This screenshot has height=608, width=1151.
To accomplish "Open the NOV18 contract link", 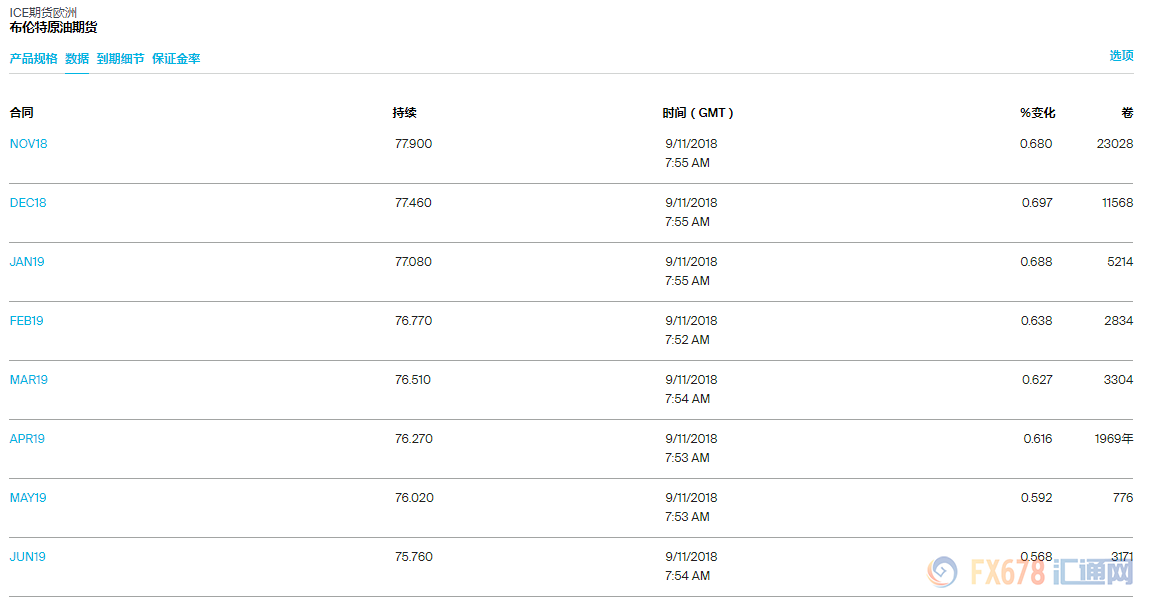I will (x=28, y=144).
